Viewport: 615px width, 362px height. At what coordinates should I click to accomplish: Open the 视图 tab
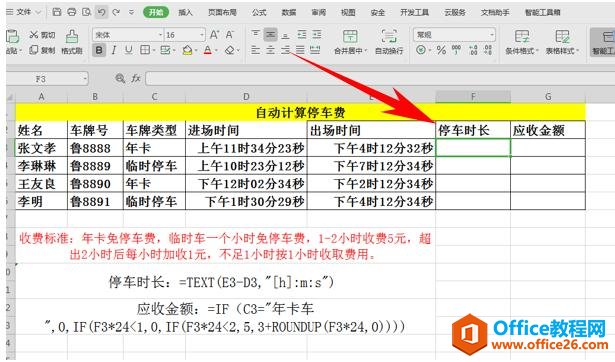click(348, 13)
